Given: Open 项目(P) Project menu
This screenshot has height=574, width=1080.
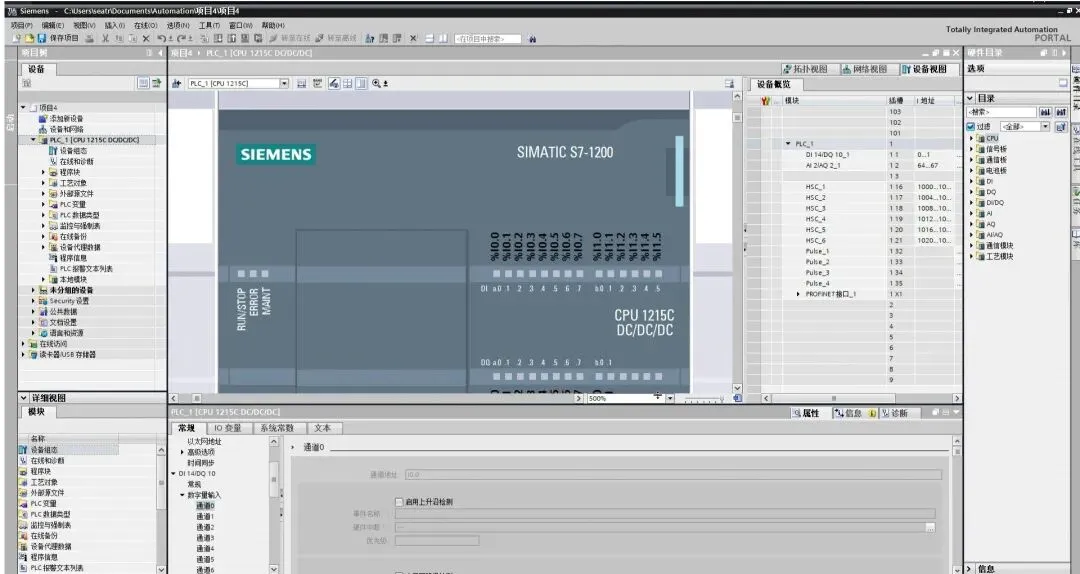Looking at the screenshot, I should 21,25.
